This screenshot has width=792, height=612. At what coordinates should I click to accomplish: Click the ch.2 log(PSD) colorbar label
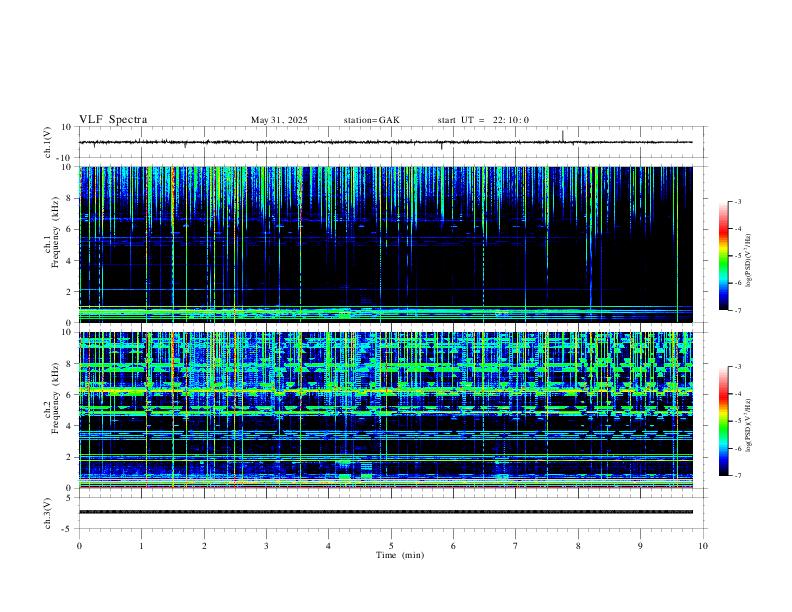tap(748, 425)
